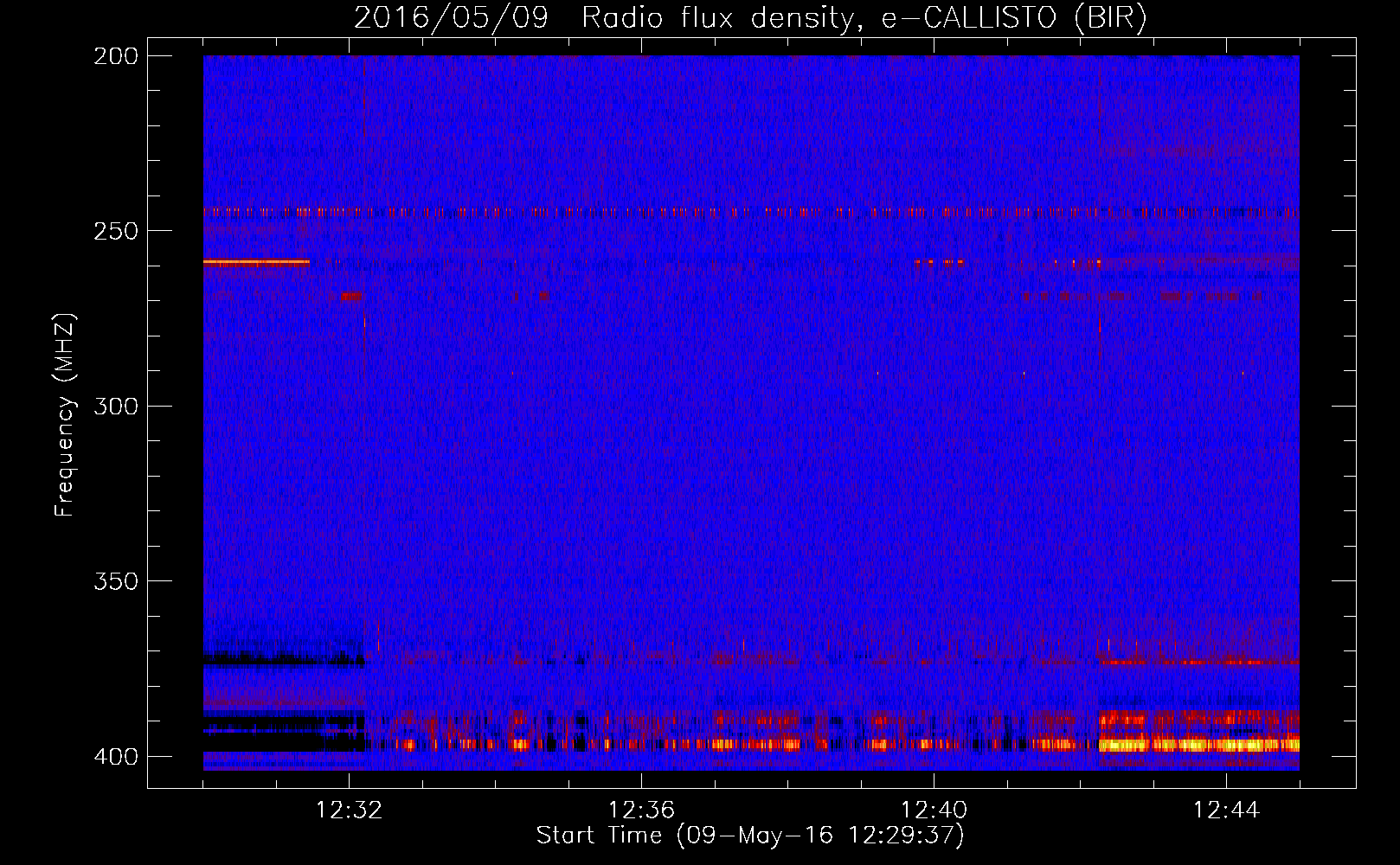Click the time tick label "12:44"
The height and width of the screenshot is (865, 1400).
tap(1226, 811)
